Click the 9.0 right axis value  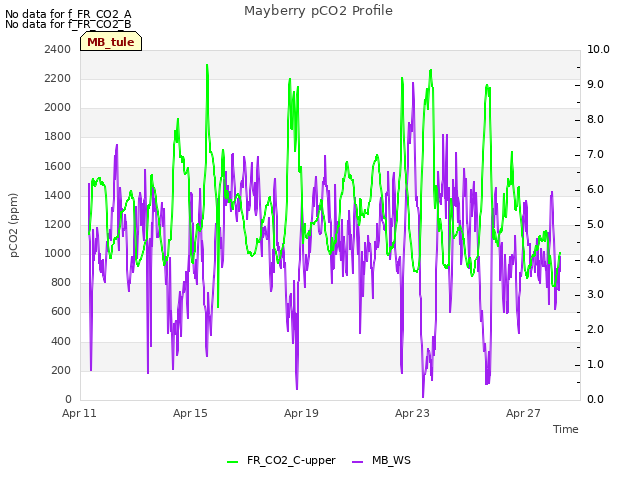(x=595, y=84)
